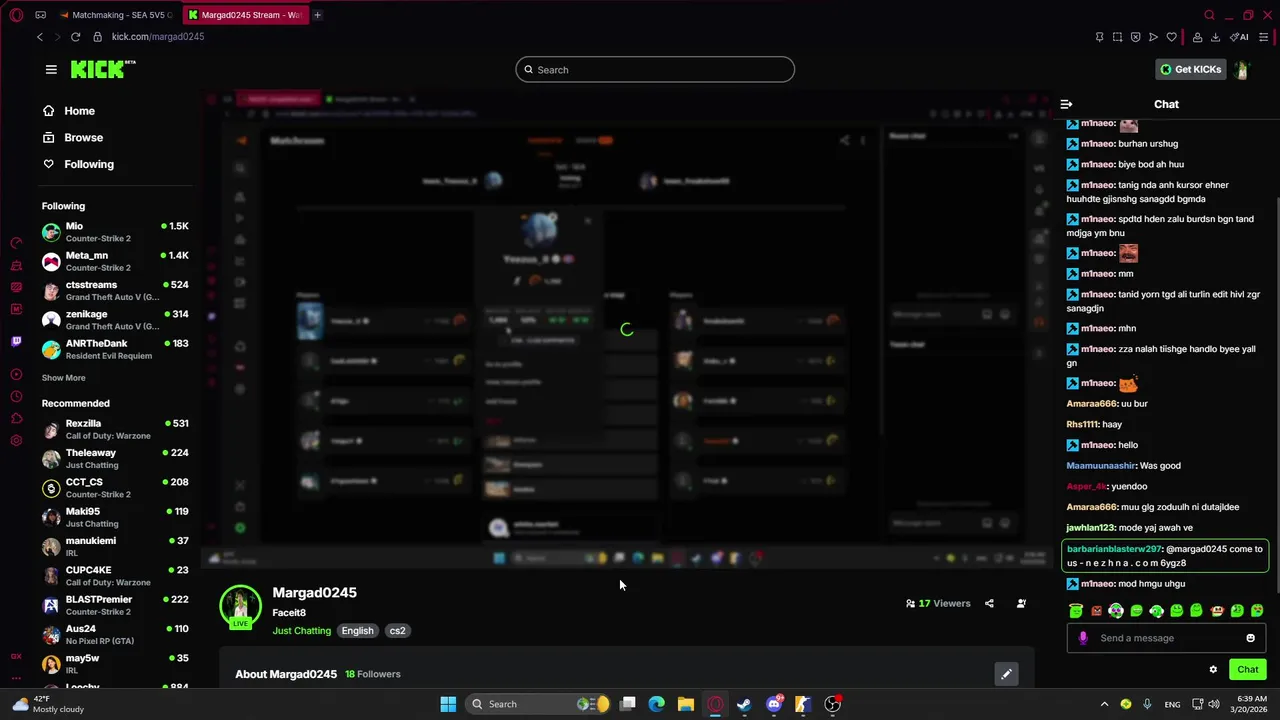The image size is (1280, 720).
Task: Click the Kick logo
Action: point(102,69)
